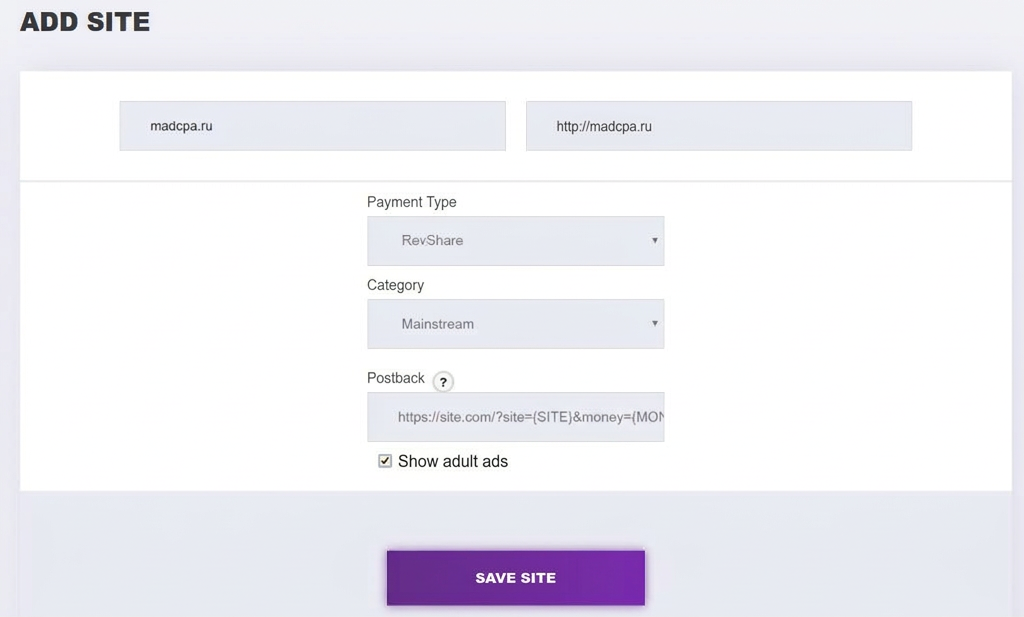Click the Payment Type dropdown arrow
1024x617 pixels.
click(x=654, y=240)
